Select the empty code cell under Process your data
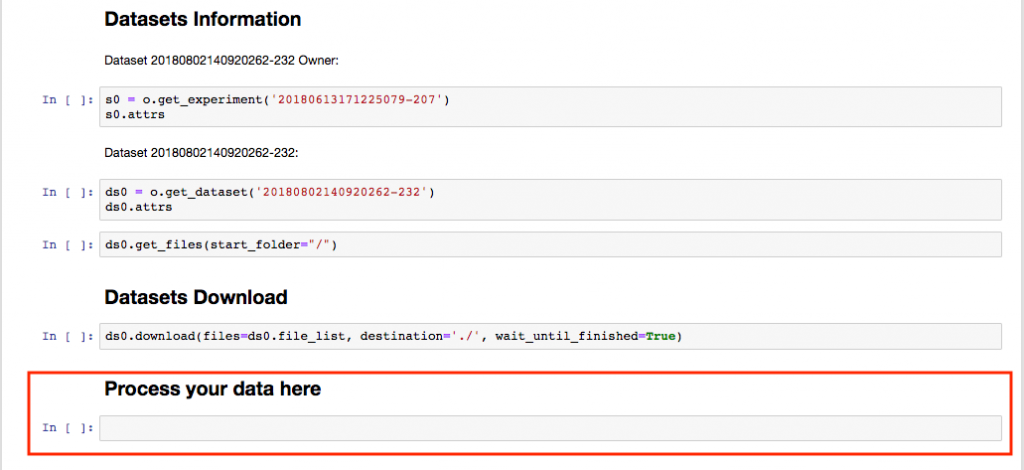Image resolution: width=1024 pixels, height=470 pixels. pos(550,428)
